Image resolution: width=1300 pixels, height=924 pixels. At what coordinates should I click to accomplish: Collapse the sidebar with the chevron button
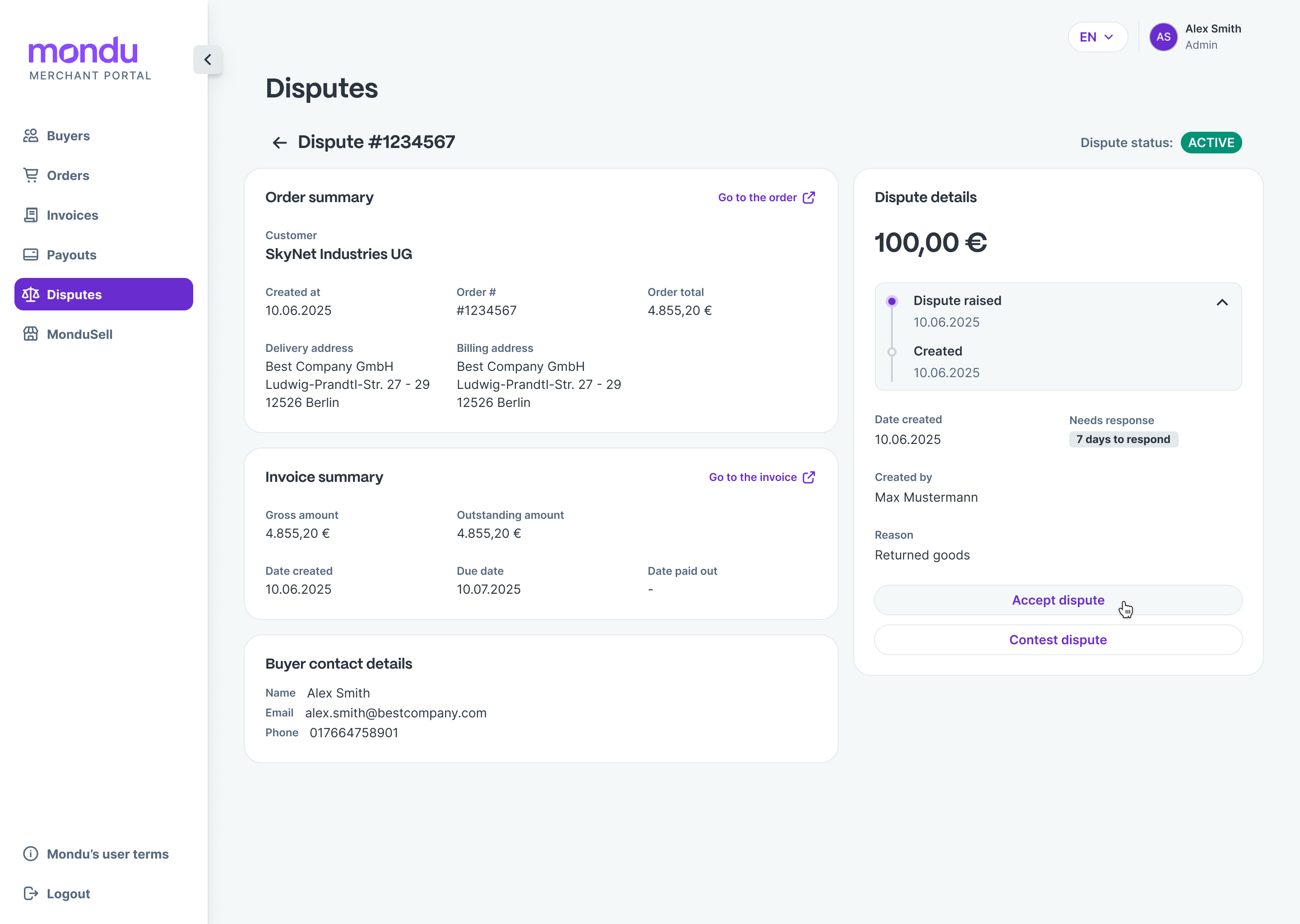[208, 60]
